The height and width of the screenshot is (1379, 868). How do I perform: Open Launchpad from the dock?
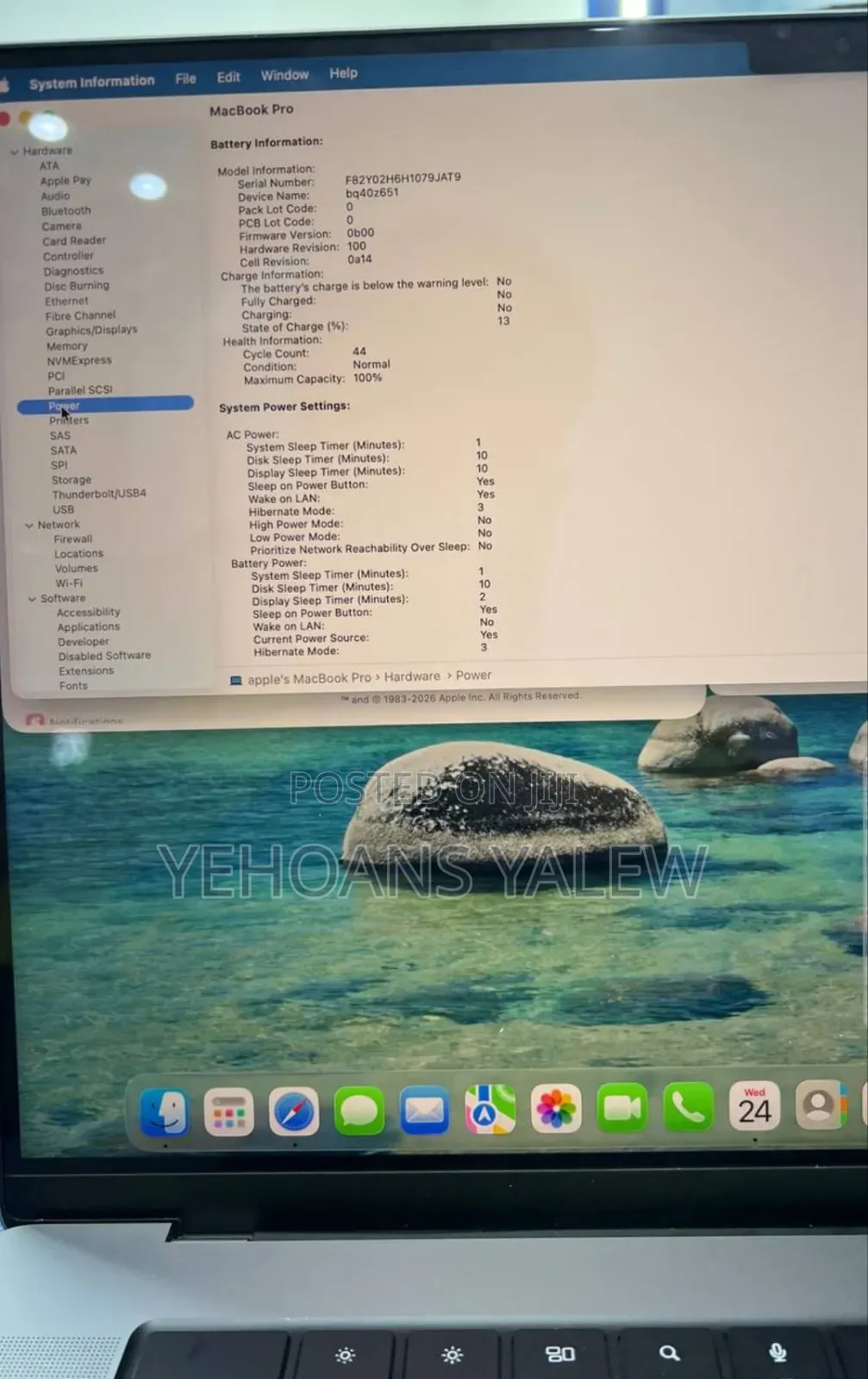tap(228, 1112)
